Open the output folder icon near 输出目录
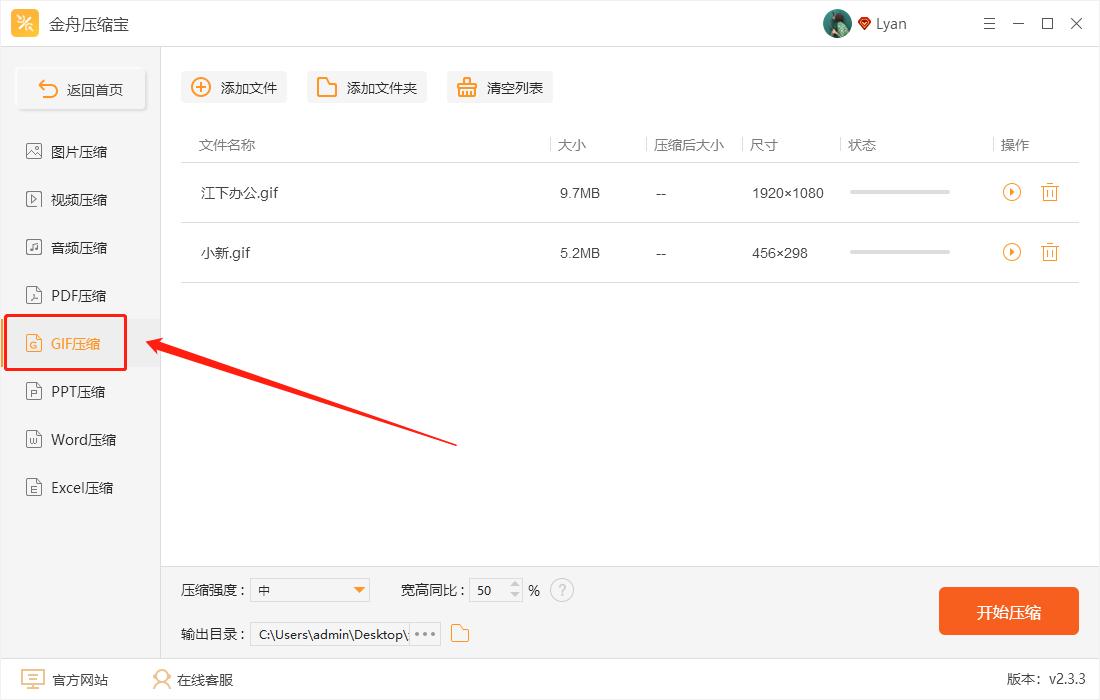 coord(460,632)
